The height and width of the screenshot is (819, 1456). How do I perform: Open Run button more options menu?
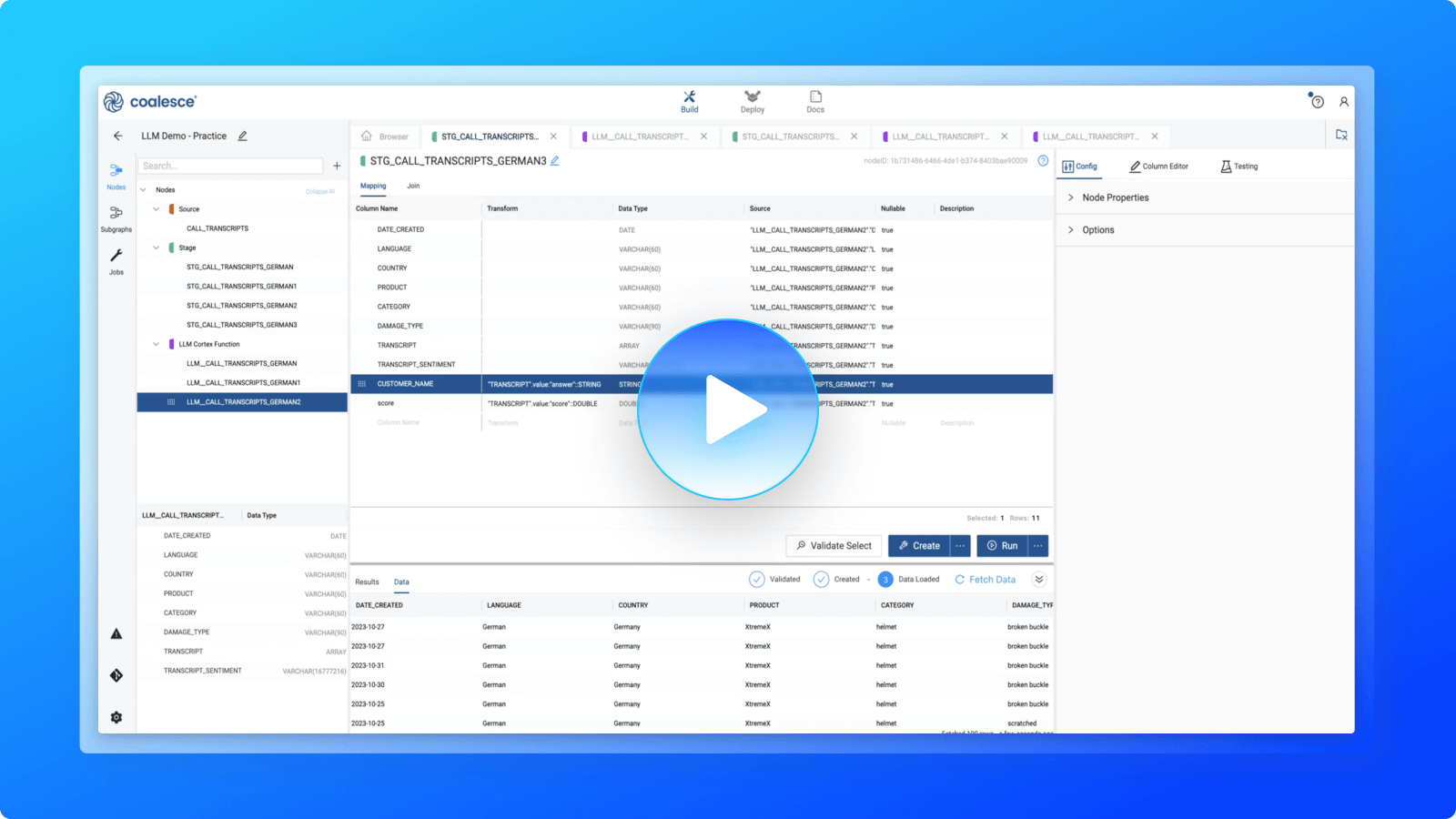[1038, 546]
